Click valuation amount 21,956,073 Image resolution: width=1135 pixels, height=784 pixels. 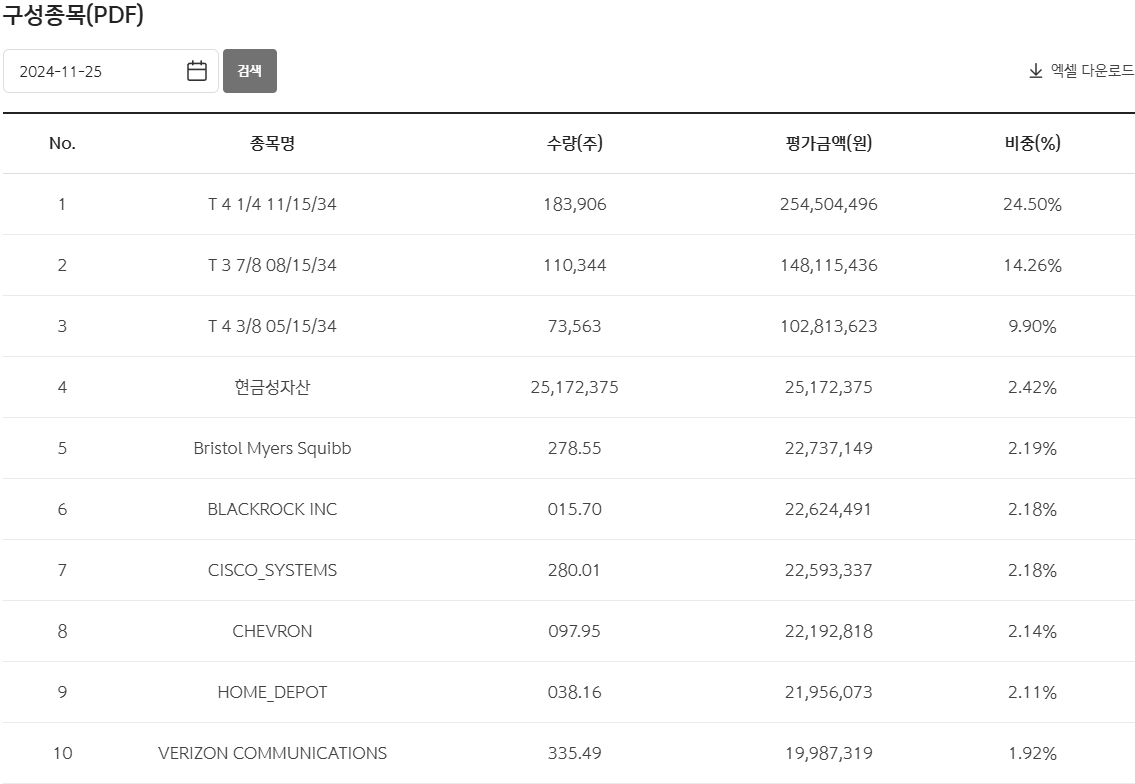tap(829, 692)
